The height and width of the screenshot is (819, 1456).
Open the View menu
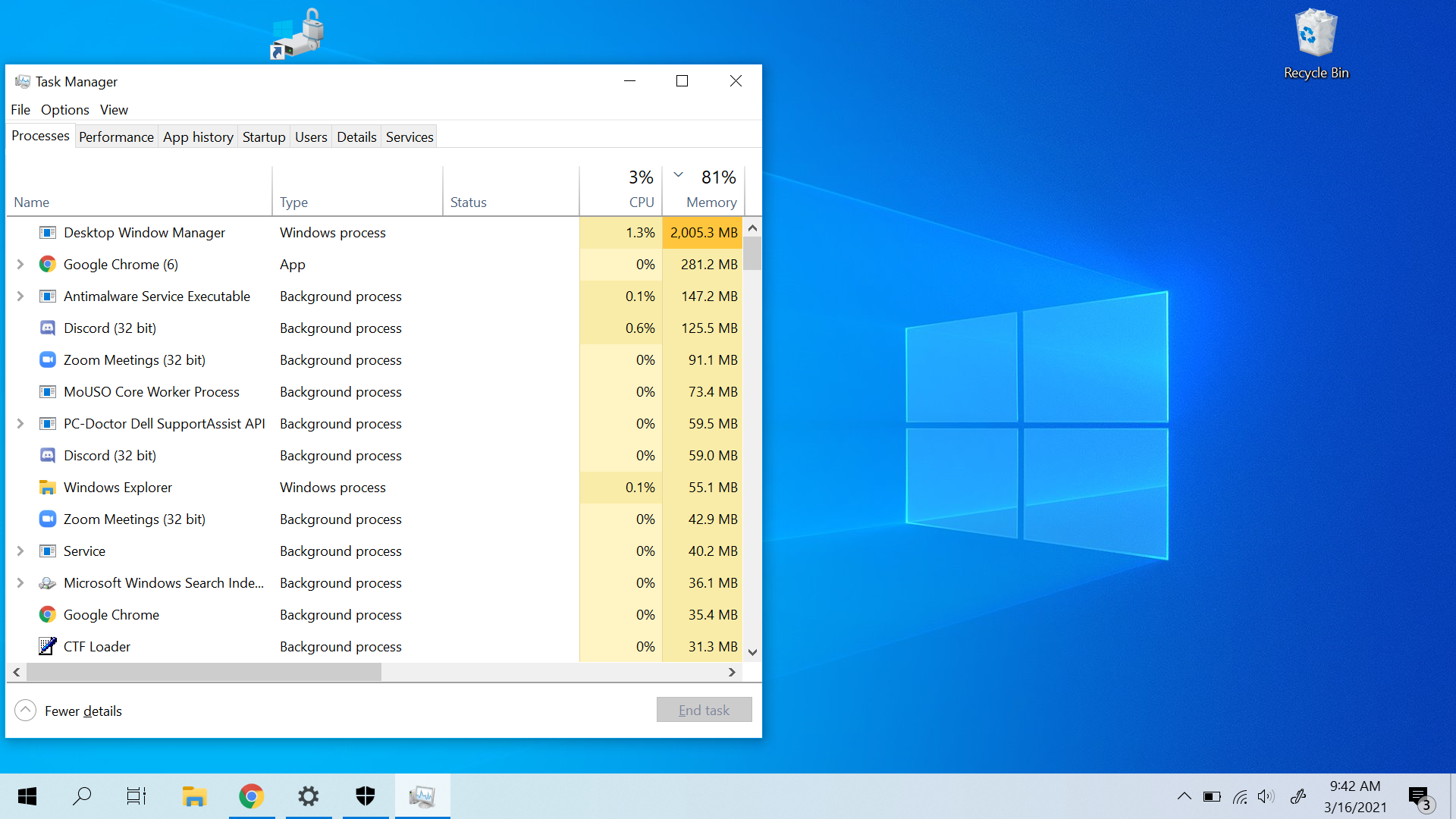(x=114, y=110)
